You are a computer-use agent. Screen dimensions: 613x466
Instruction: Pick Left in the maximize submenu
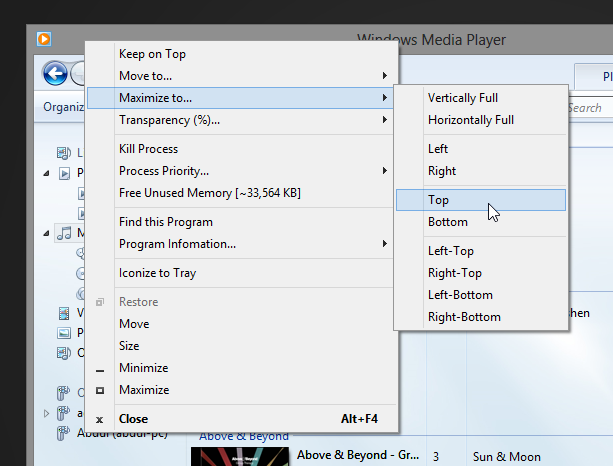(481, 149)
